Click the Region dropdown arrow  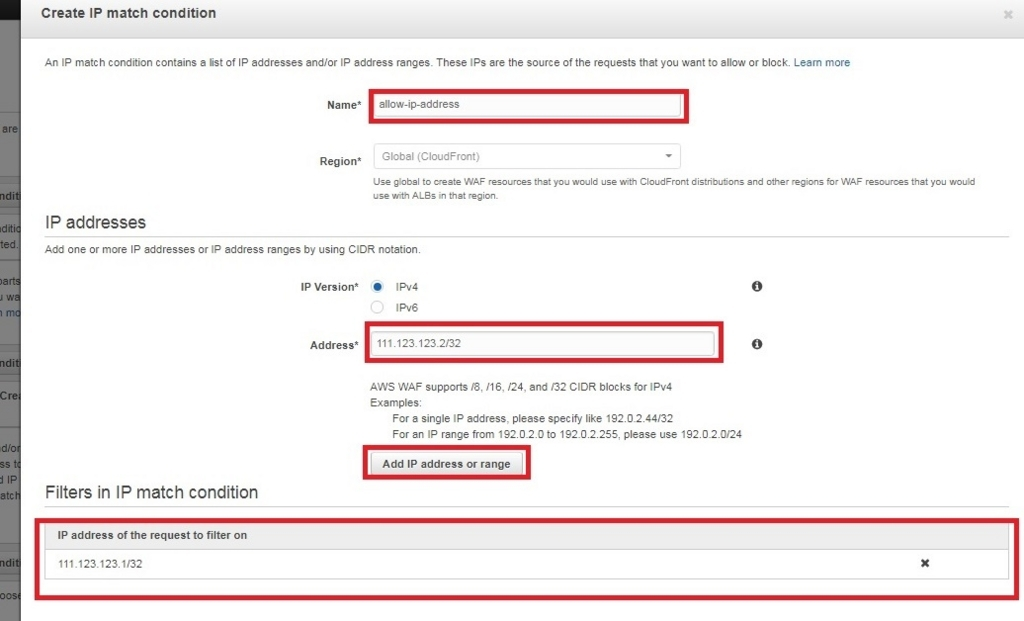668,157
